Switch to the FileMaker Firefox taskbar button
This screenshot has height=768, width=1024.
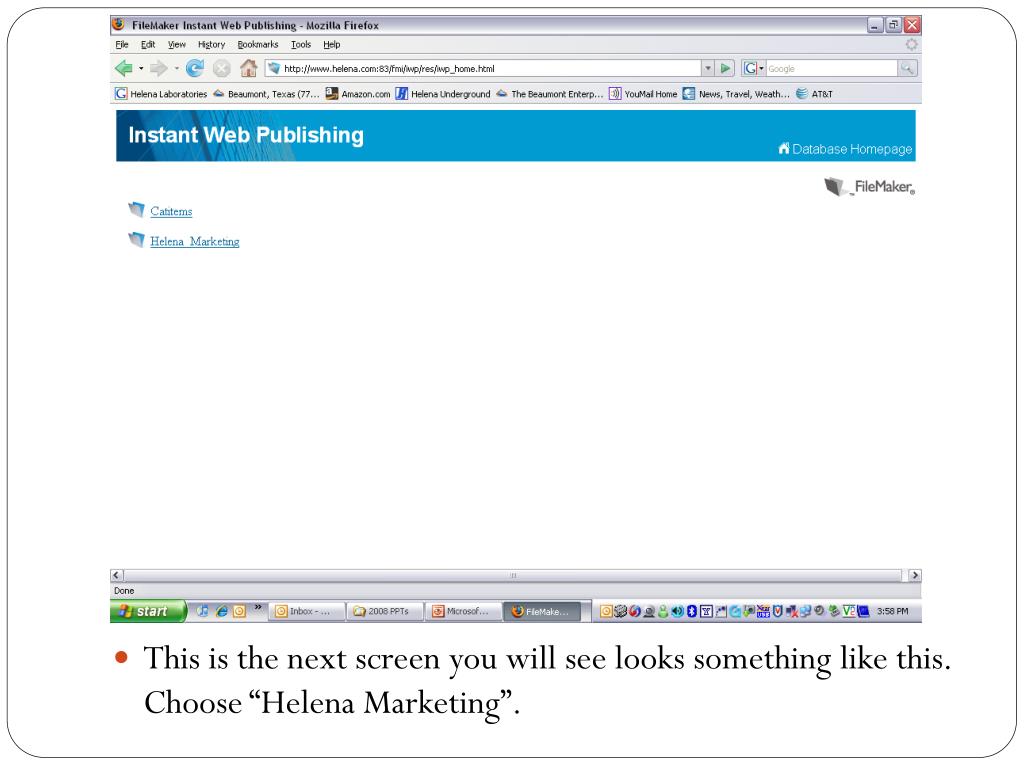point(542,611)
